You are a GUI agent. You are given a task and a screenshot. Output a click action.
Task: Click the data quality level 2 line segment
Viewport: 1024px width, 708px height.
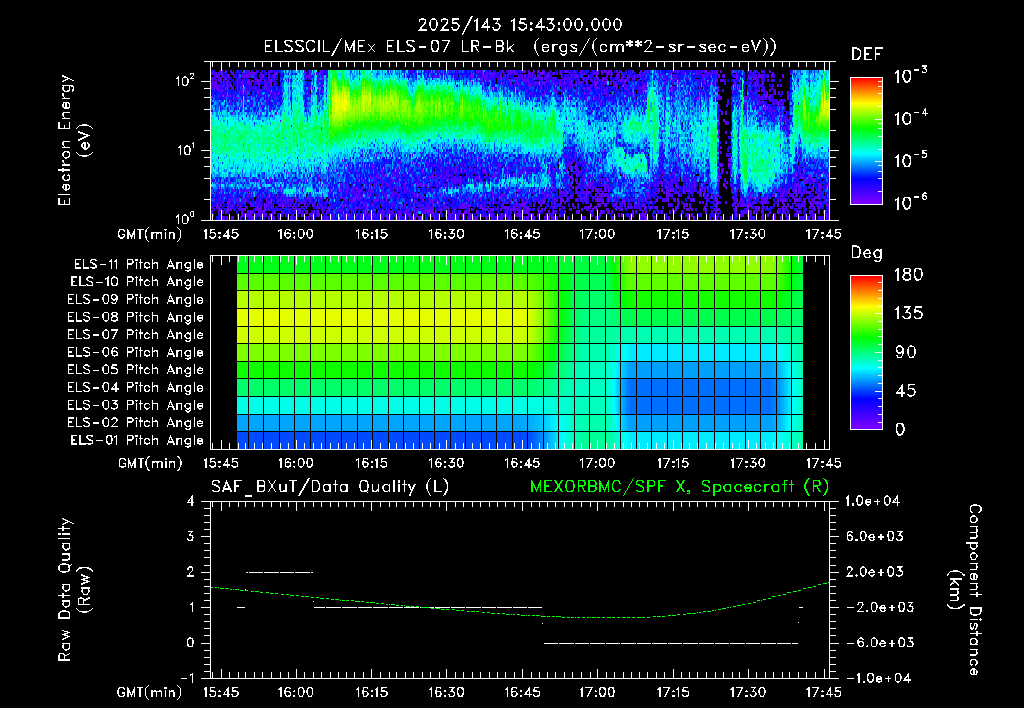[x=280, y=572]
